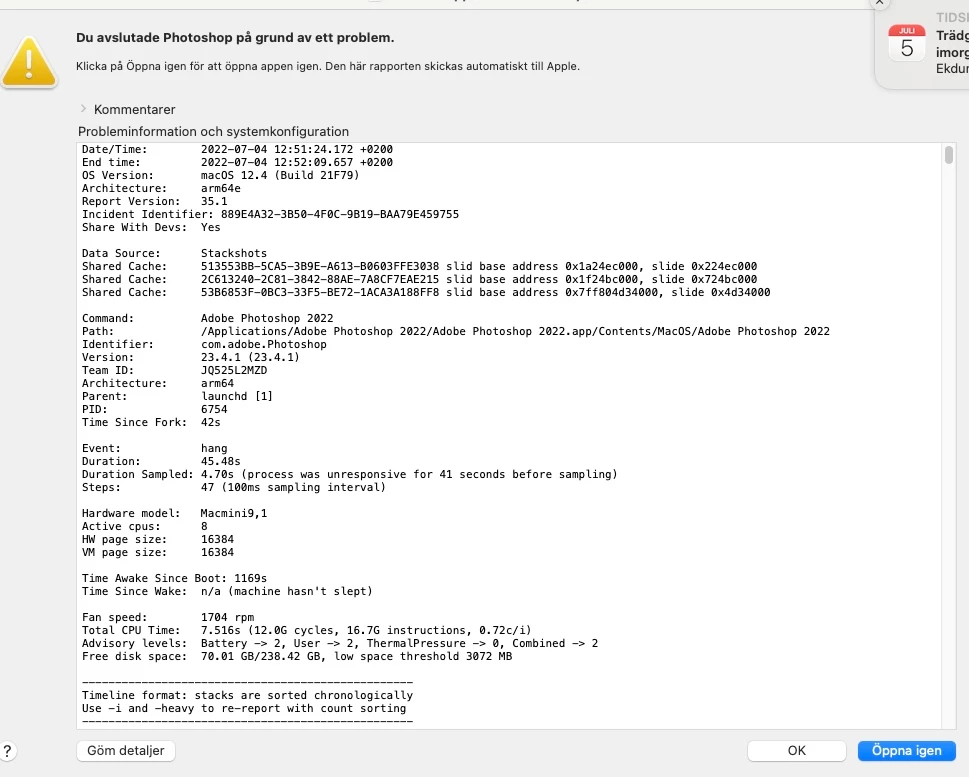Click Time Awake Since Boot '1169s'
The image size is (969, 777).
pos(250,577)
